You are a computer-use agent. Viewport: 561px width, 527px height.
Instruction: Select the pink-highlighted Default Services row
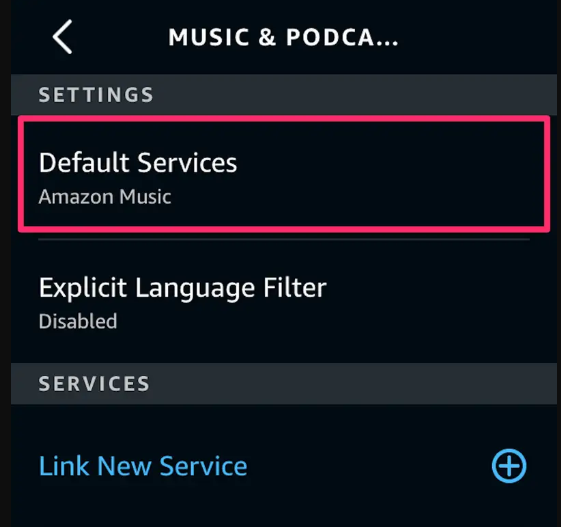tap(284, 174)
